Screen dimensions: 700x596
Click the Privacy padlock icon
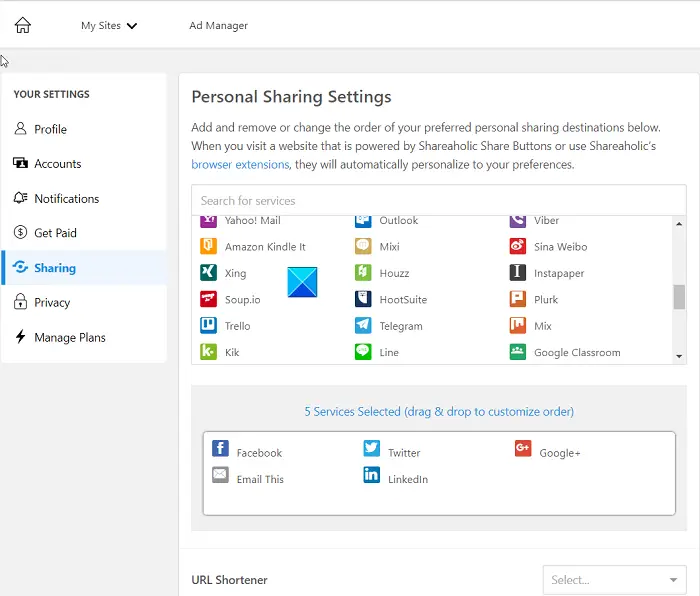click(x=20, y=301)
